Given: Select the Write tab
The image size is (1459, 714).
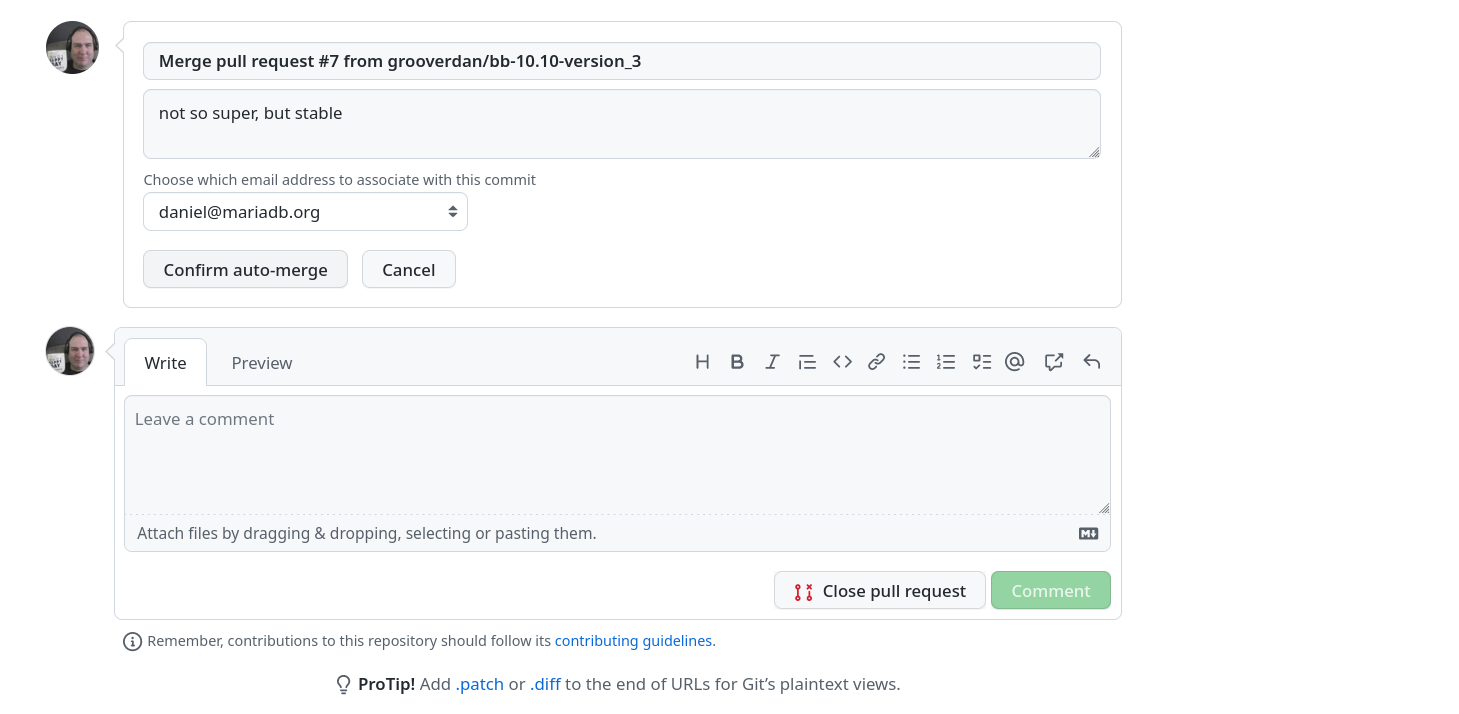Looking at the screenshot, I should tap(165, 363).
